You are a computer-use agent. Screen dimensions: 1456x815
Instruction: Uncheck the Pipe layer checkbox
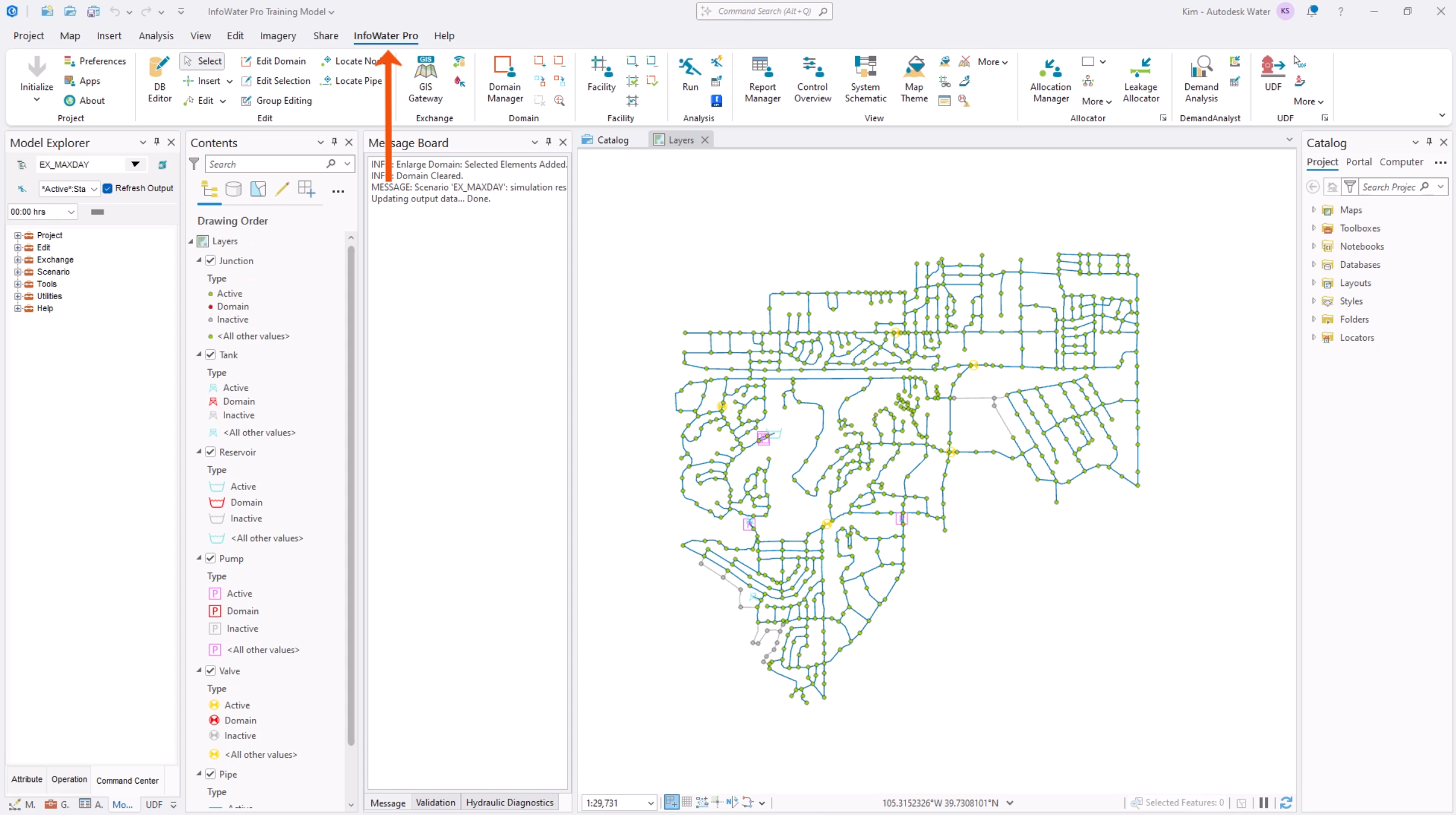(210, 774)
